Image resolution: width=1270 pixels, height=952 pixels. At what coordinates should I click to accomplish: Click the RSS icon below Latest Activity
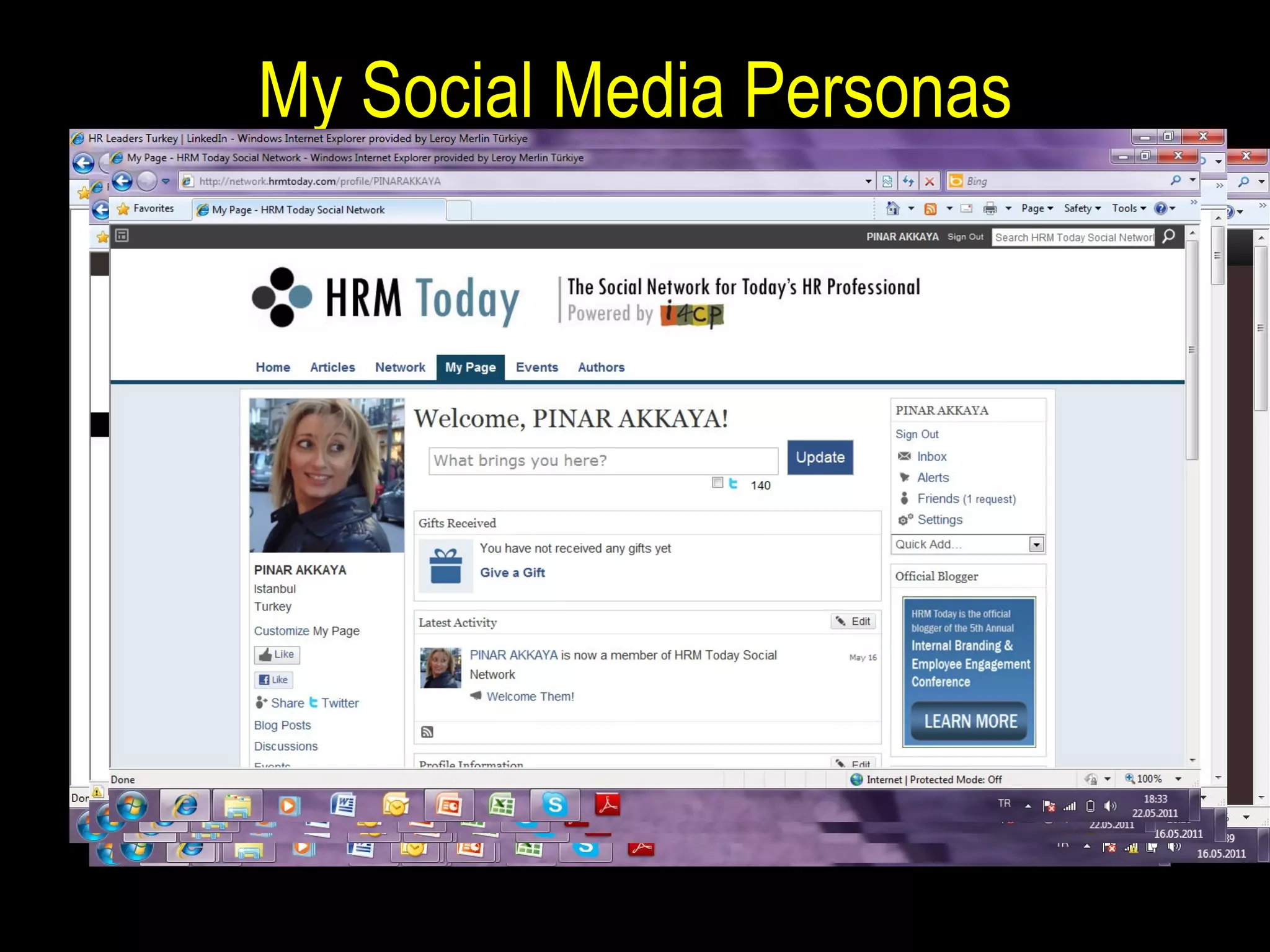point(427,732)
